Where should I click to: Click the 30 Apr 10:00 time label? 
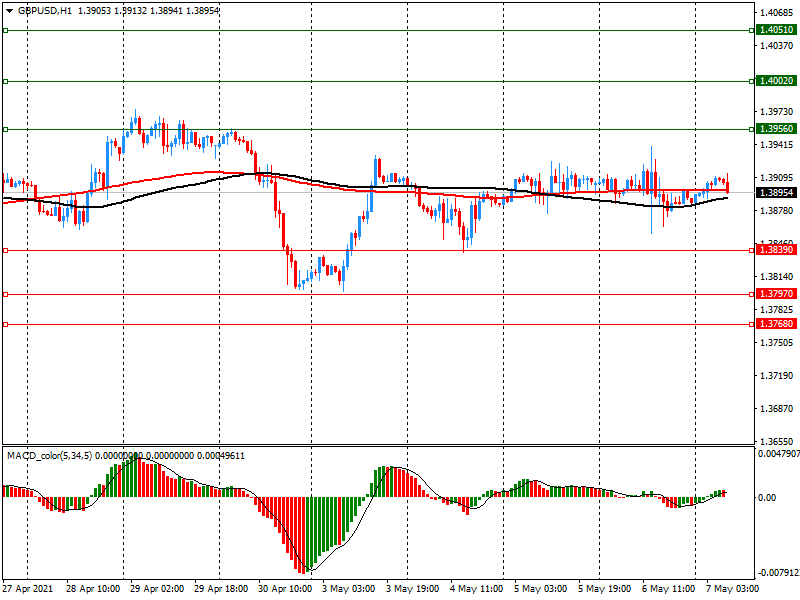pos(284,590)
